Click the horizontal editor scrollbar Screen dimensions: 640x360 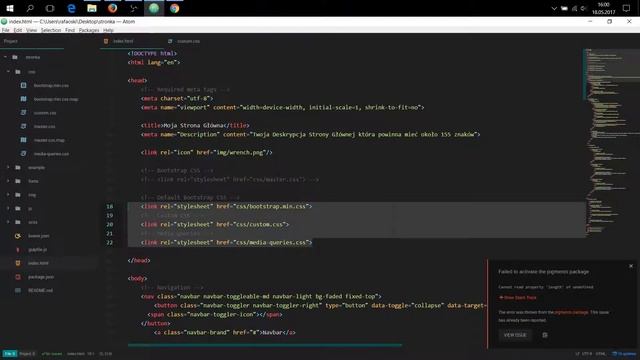(265, 345)
